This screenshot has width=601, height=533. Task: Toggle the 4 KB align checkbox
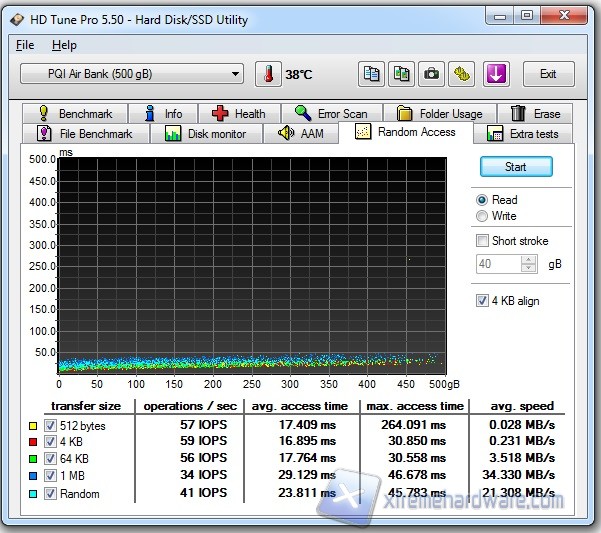(483, 301)
